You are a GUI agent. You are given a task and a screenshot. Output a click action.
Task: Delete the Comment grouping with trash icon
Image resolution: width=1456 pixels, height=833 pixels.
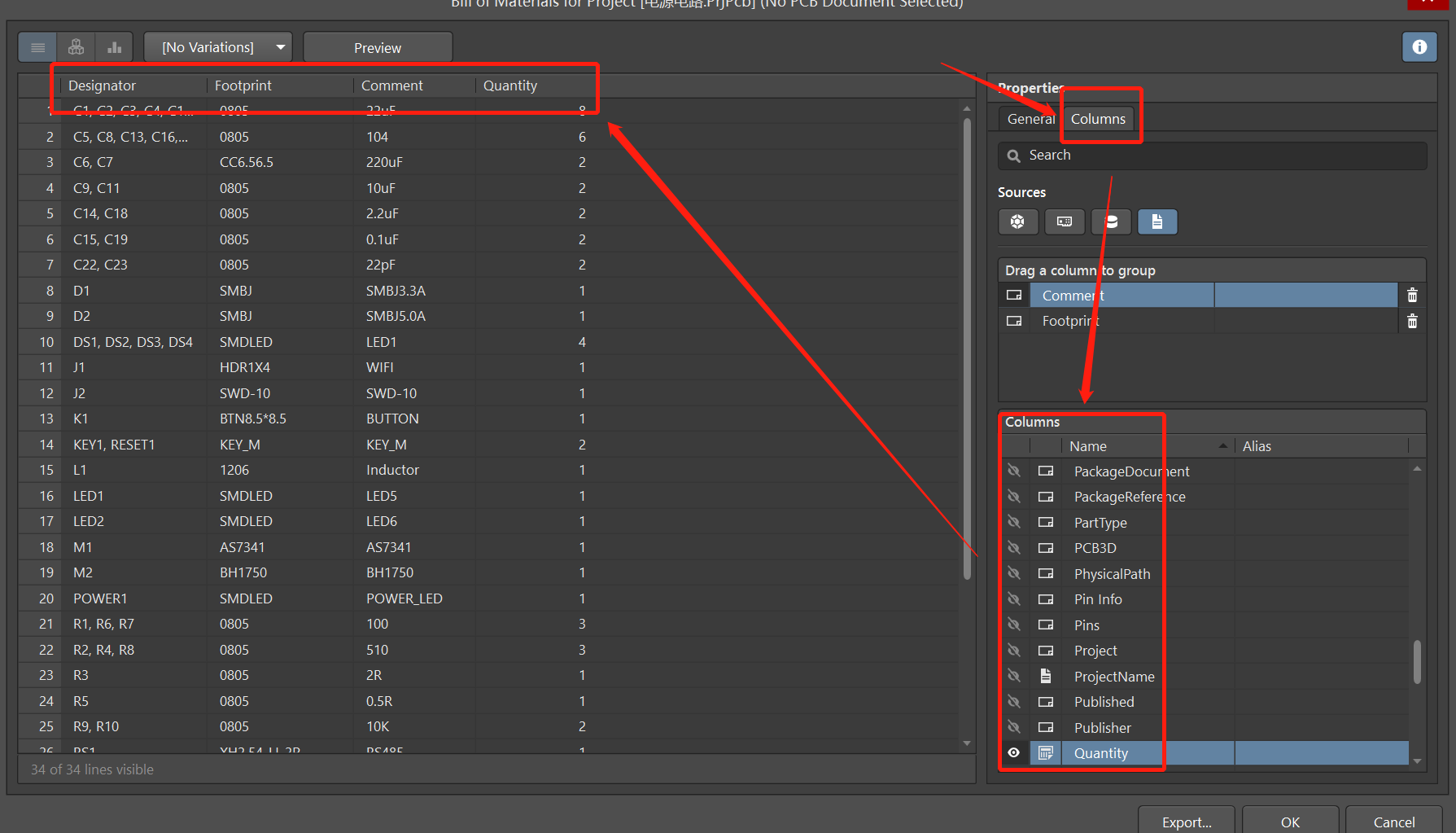(x=1412, y=296)
